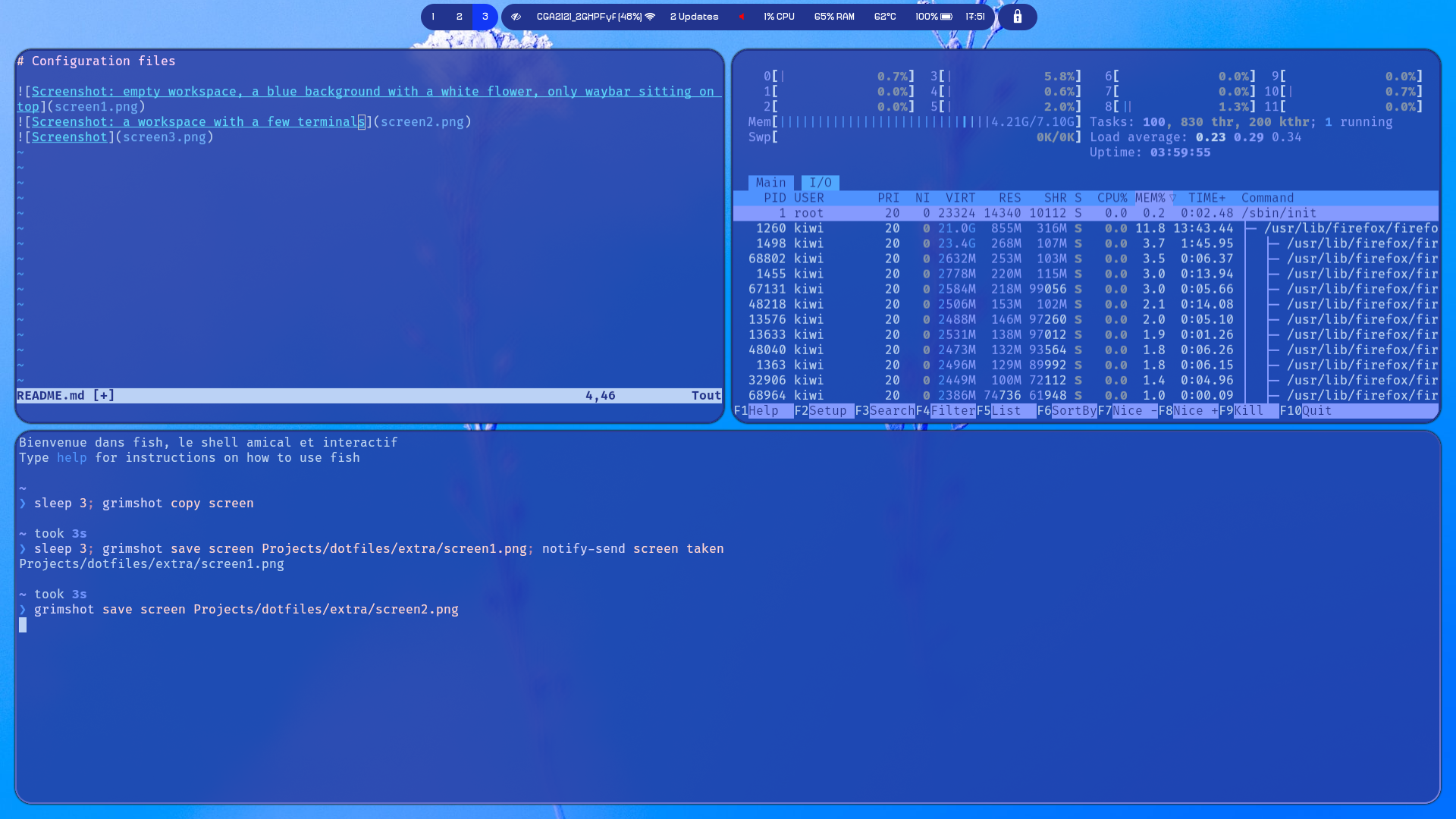The height and width of the screenshot is (819, 1456).
Task: Select the I/O tab in htop
Action: (820, 183)
